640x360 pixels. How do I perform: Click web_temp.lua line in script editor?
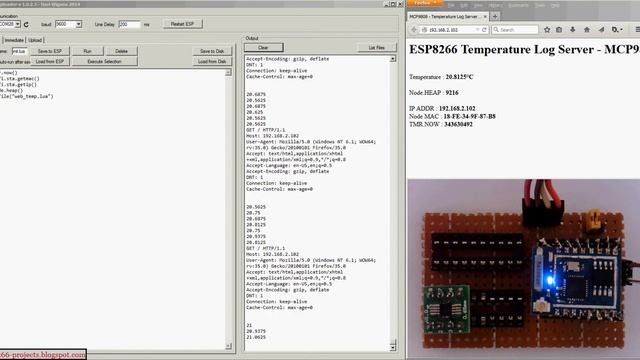27,97
